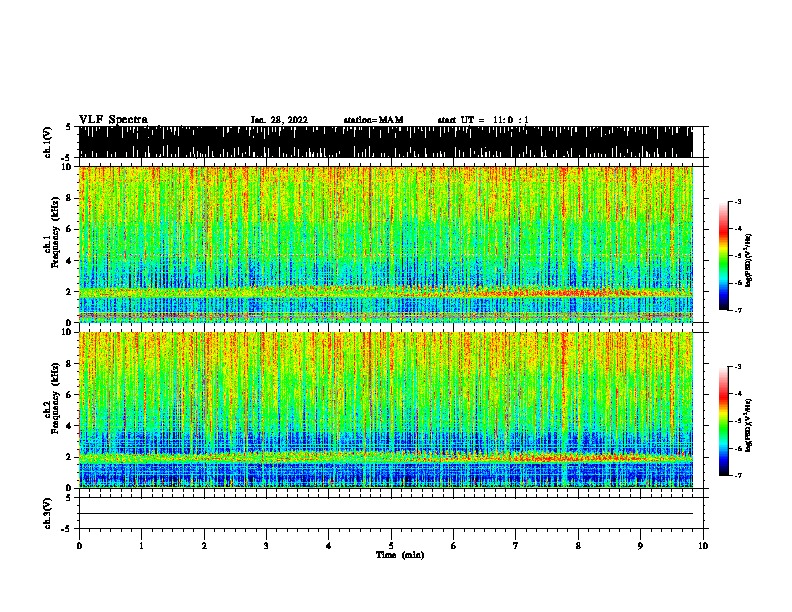Click the "5" tick on ch.1(V) axis
The height and width of the screenshot is (612, 792).
(69, 127)
